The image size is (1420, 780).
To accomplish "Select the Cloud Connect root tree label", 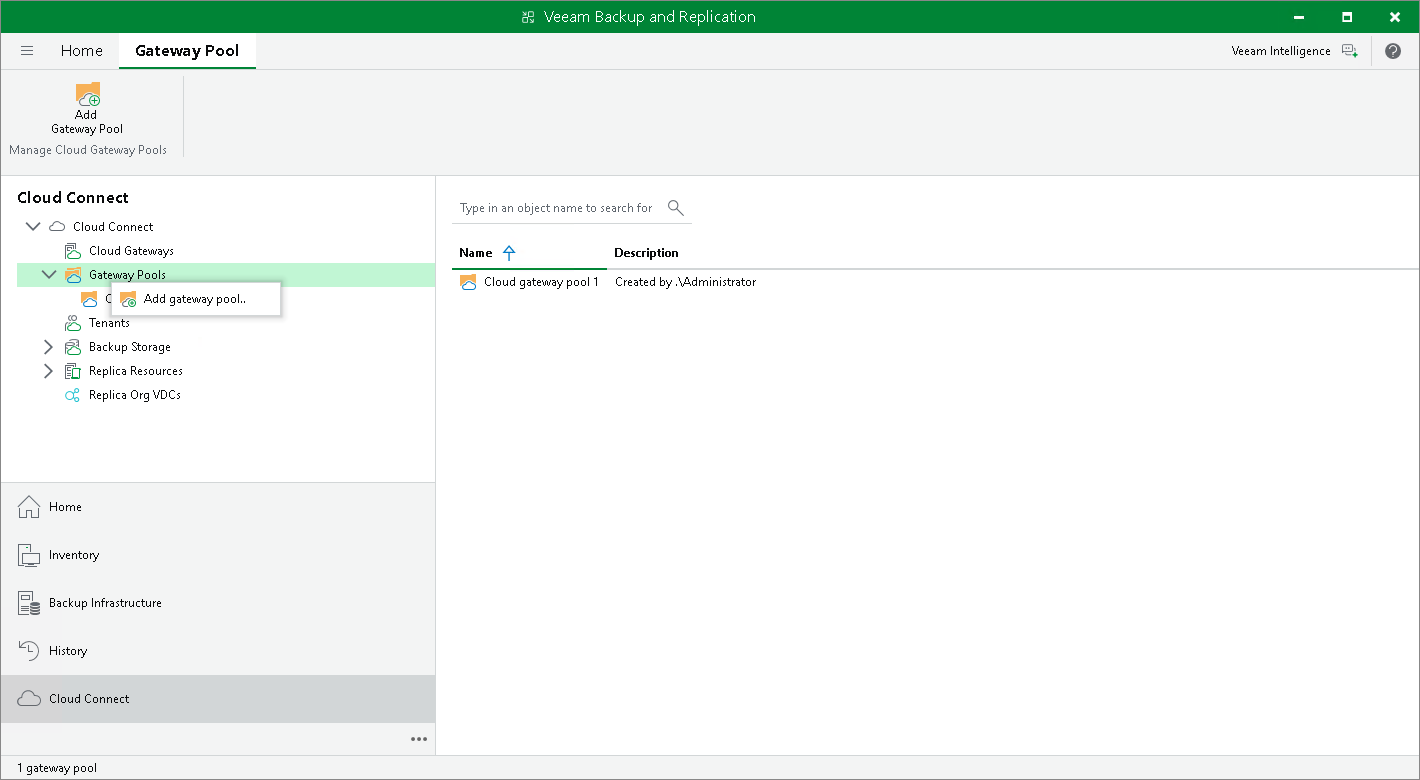I will point(113,227).
